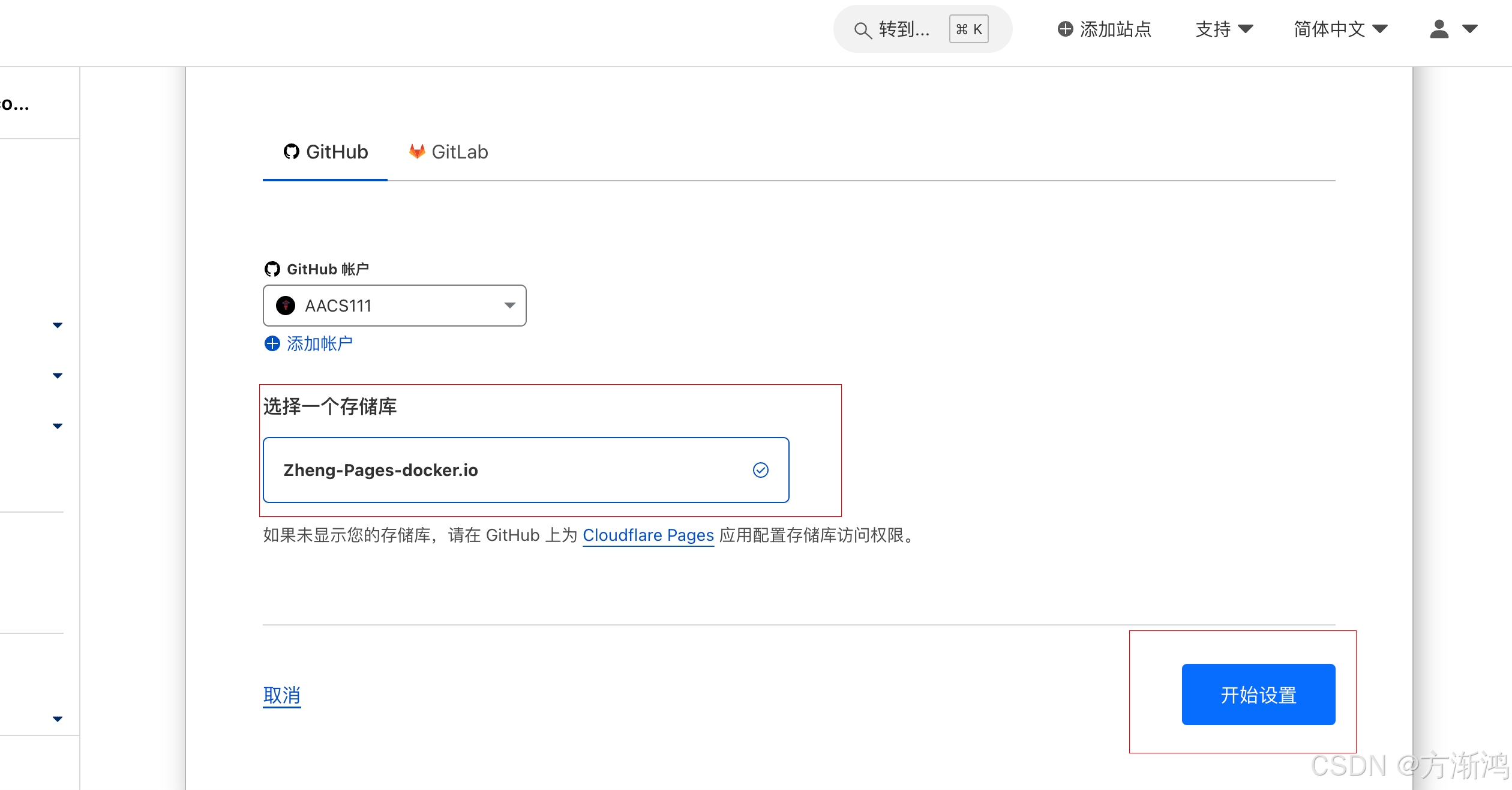Viewport: 1512px width, 790px height.
Task: Open the Cloudflare Pages link
Action: (648, 535)
